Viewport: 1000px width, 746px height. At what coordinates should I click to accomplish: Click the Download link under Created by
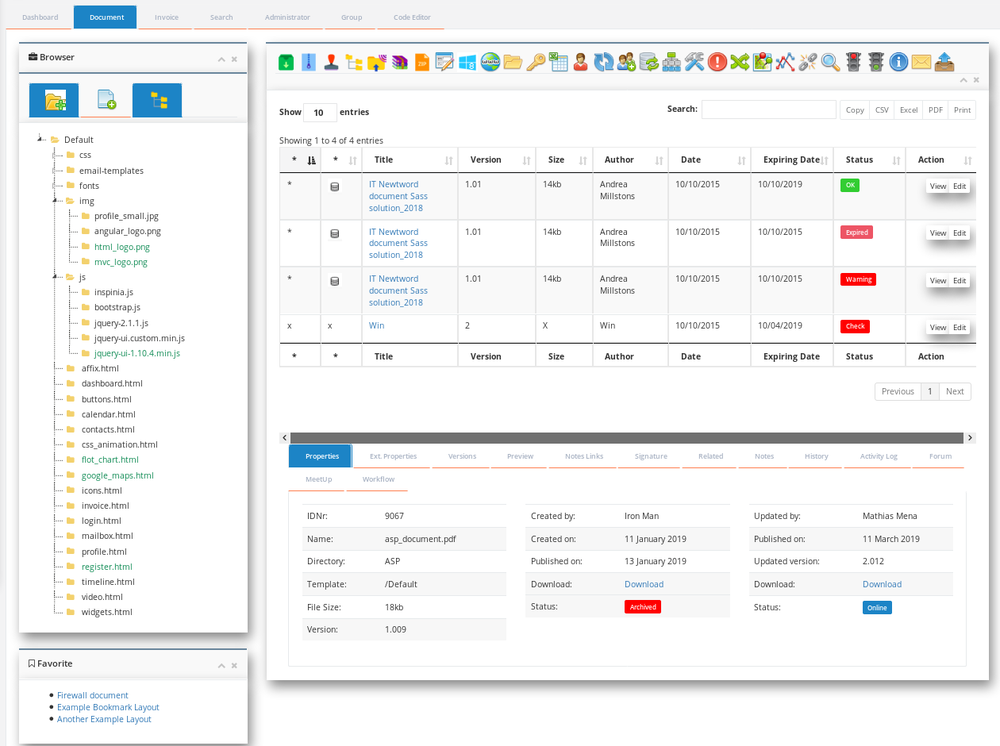click(644, 584)
